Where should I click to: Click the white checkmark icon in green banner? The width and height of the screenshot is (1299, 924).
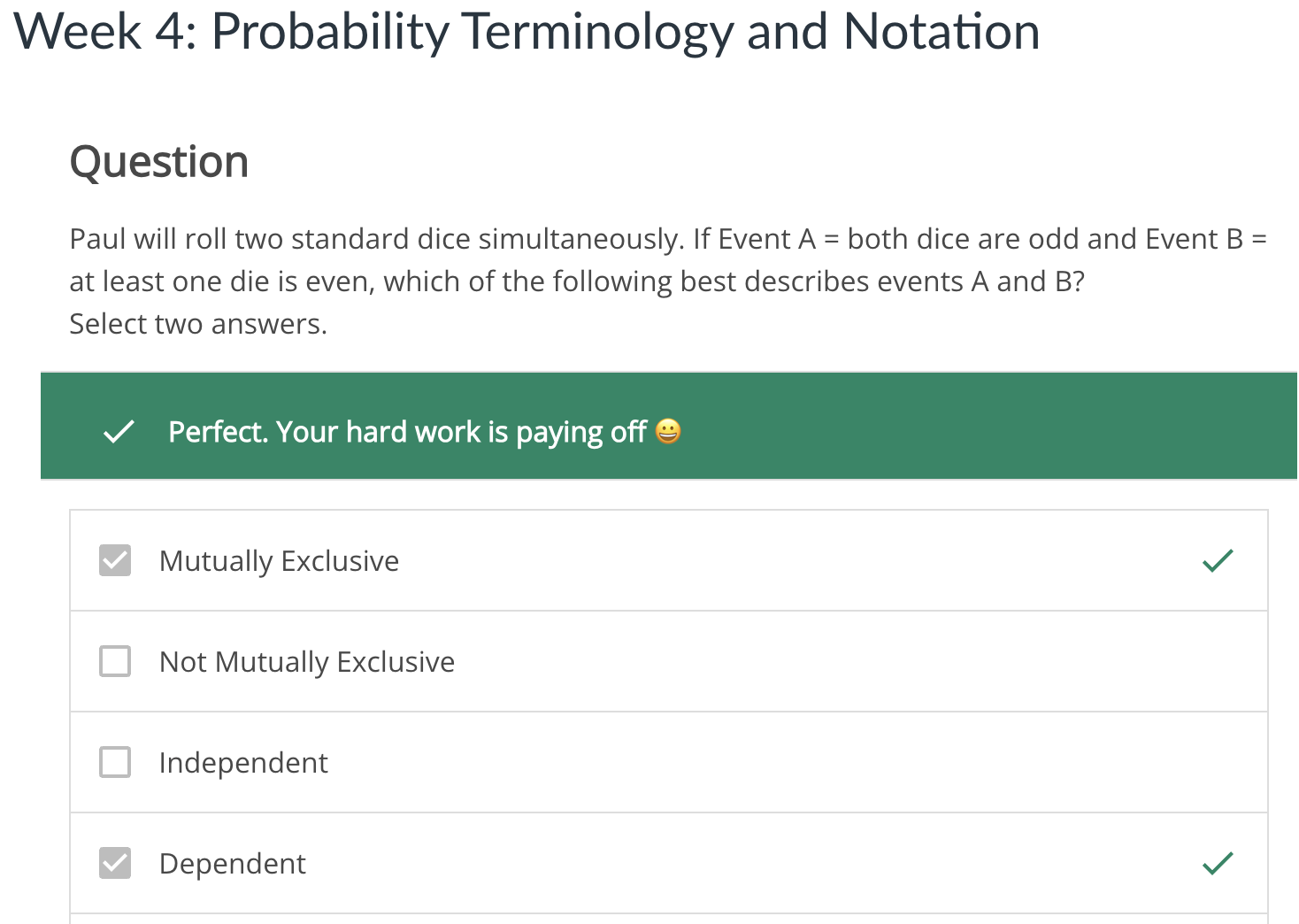119,432
